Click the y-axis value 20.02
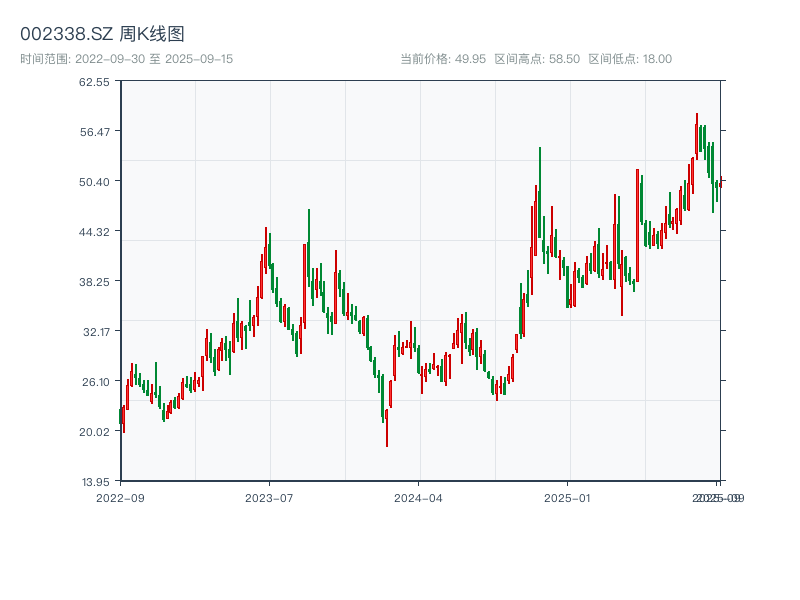 tap(94, 432)
